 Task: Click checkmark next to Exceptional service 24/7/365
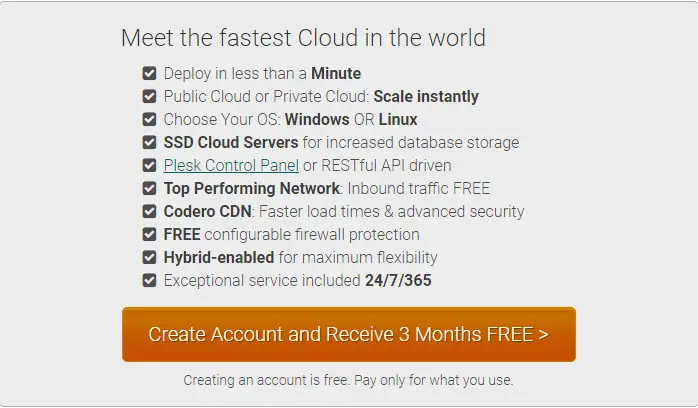click(x=150, y=281)
